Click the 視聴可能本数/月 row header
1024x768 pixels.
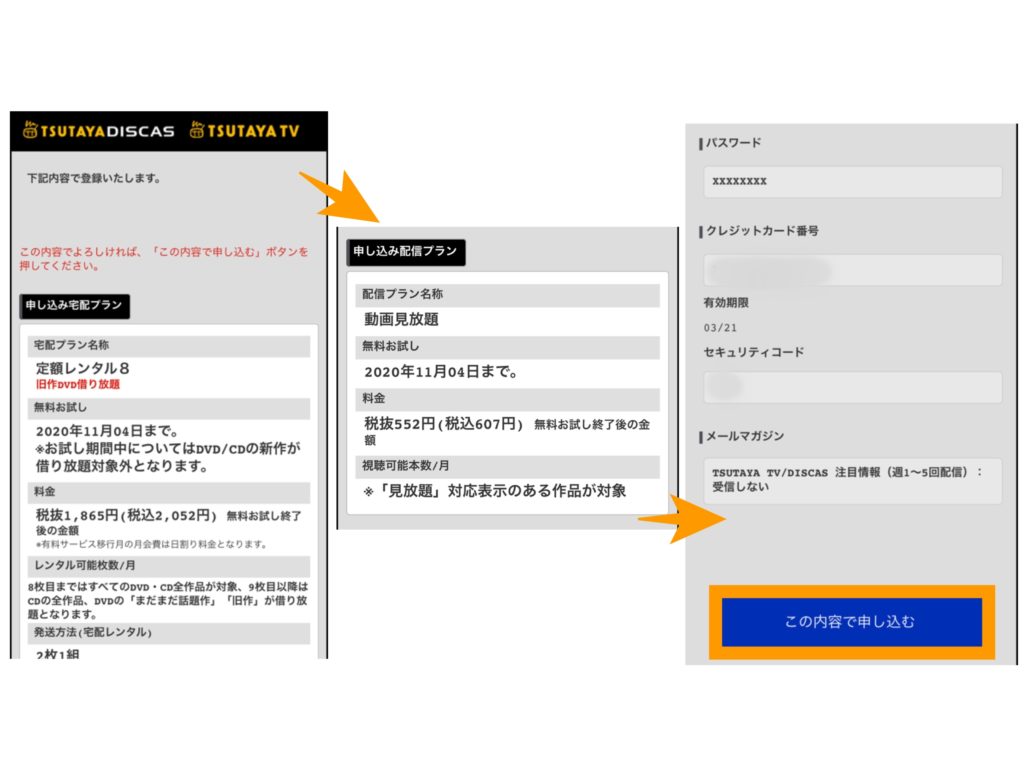pos(507,466)
